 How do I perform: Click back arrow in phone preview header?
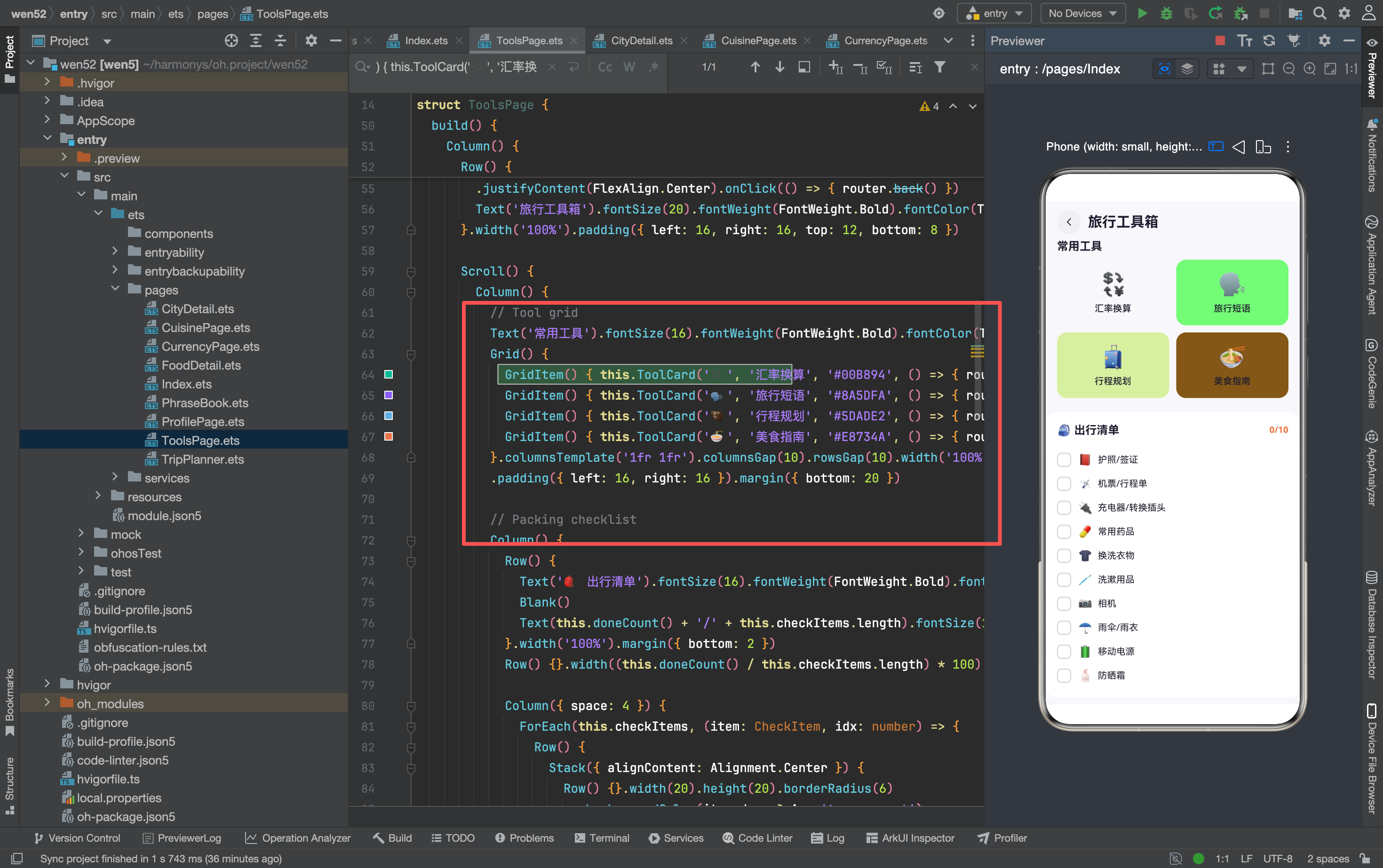click(x=1068, y=221)
